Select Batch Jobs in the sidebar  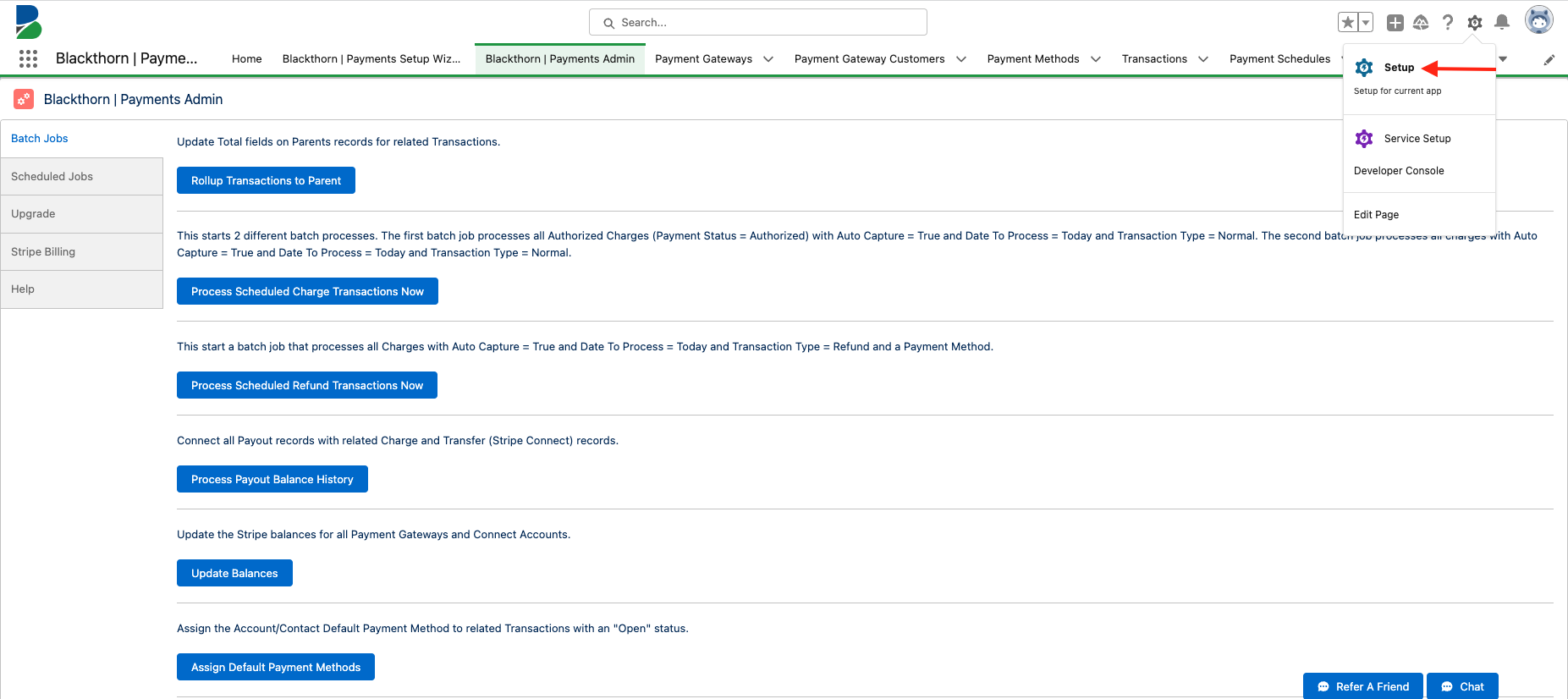pyautogui.click(x=82, y=139)
